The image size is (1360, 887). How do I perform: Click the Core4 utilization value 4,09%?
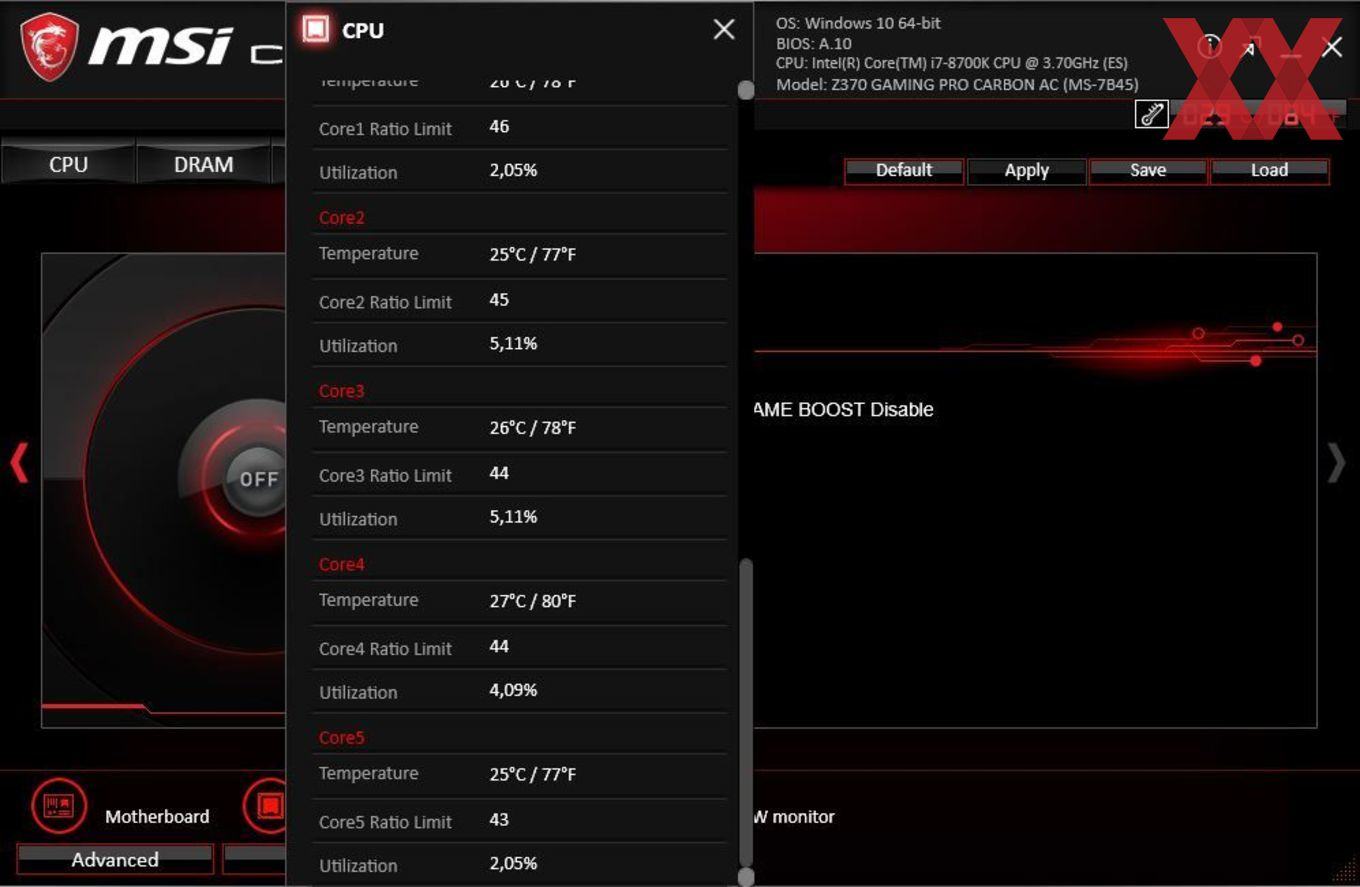[513, 691]
